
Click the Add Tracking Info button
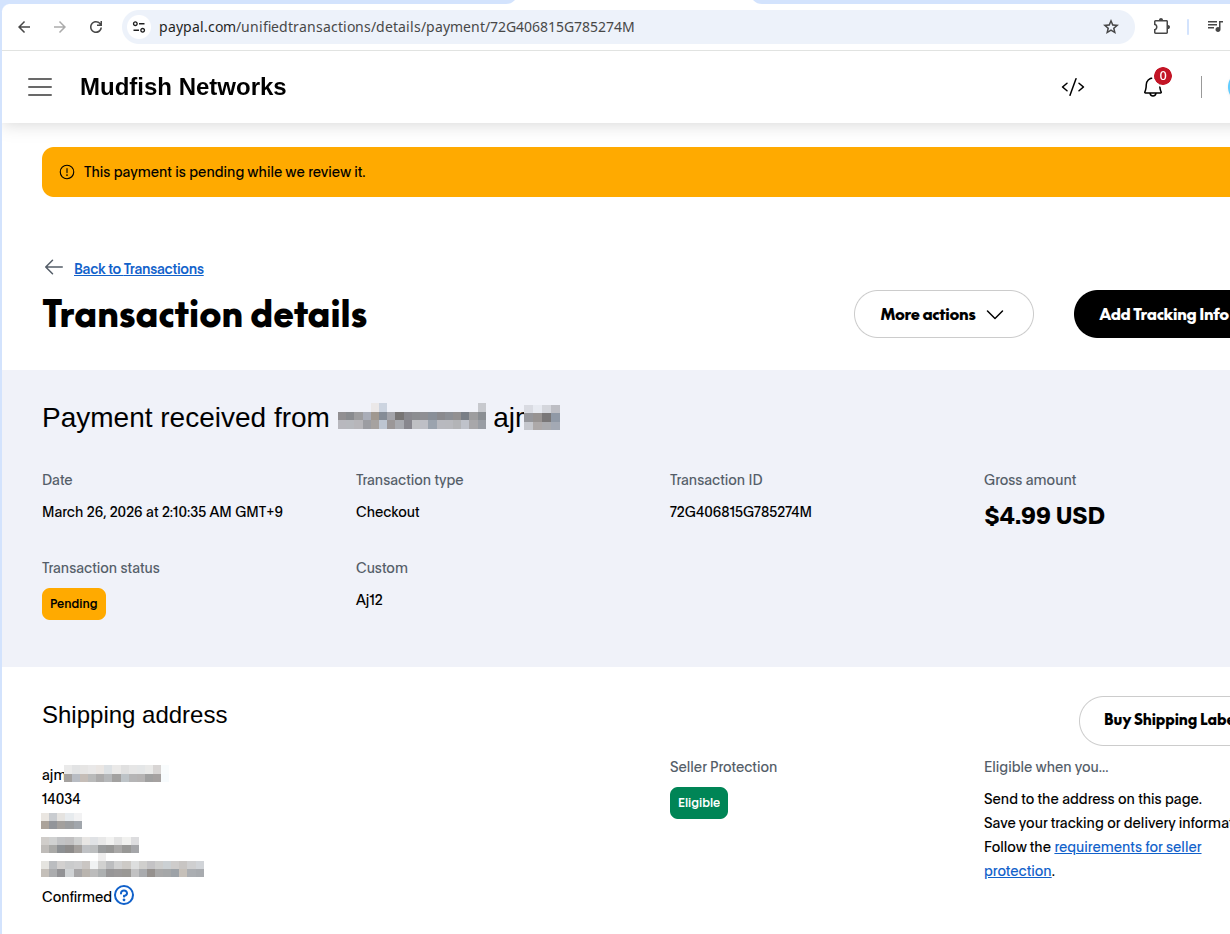coord(1160,314)
